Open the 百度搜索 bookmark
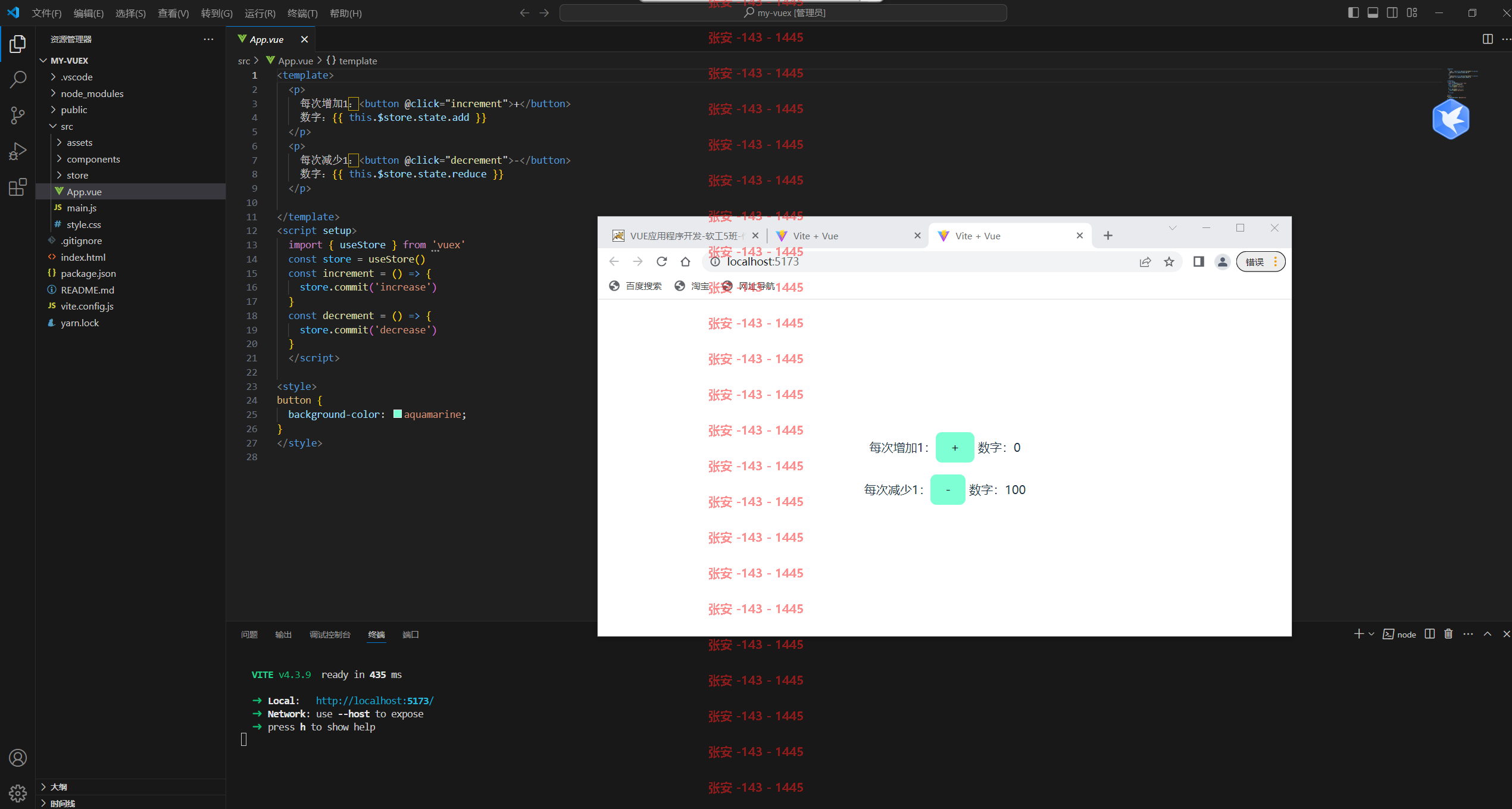Image resolution: width=1512 pixels, height=809 pixels. (x=636, y=286)
